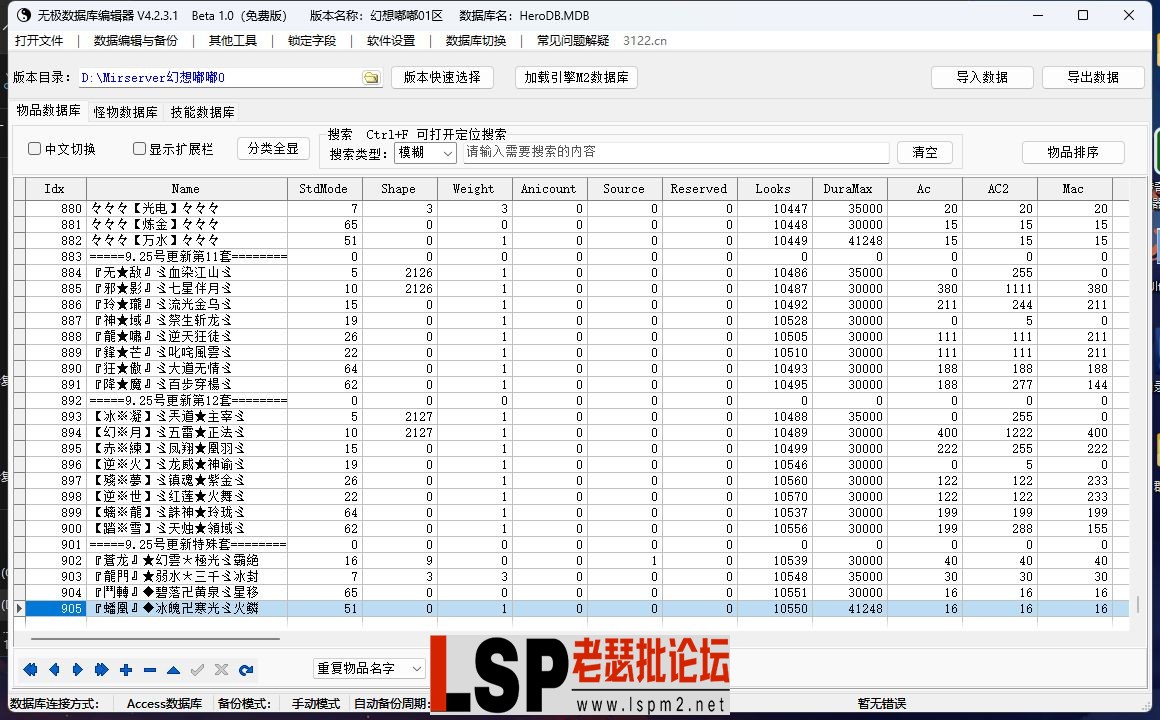Add a new record with the plus icon
The image size is (1160, 720).
126,670
